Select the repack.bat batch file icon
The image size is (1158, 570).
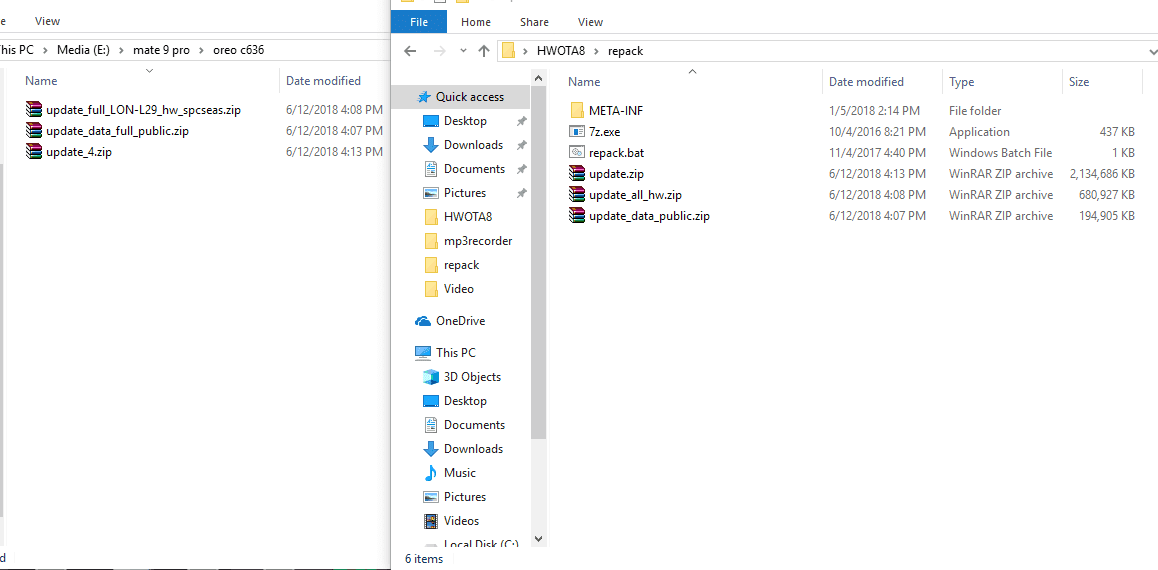(577, 153)
